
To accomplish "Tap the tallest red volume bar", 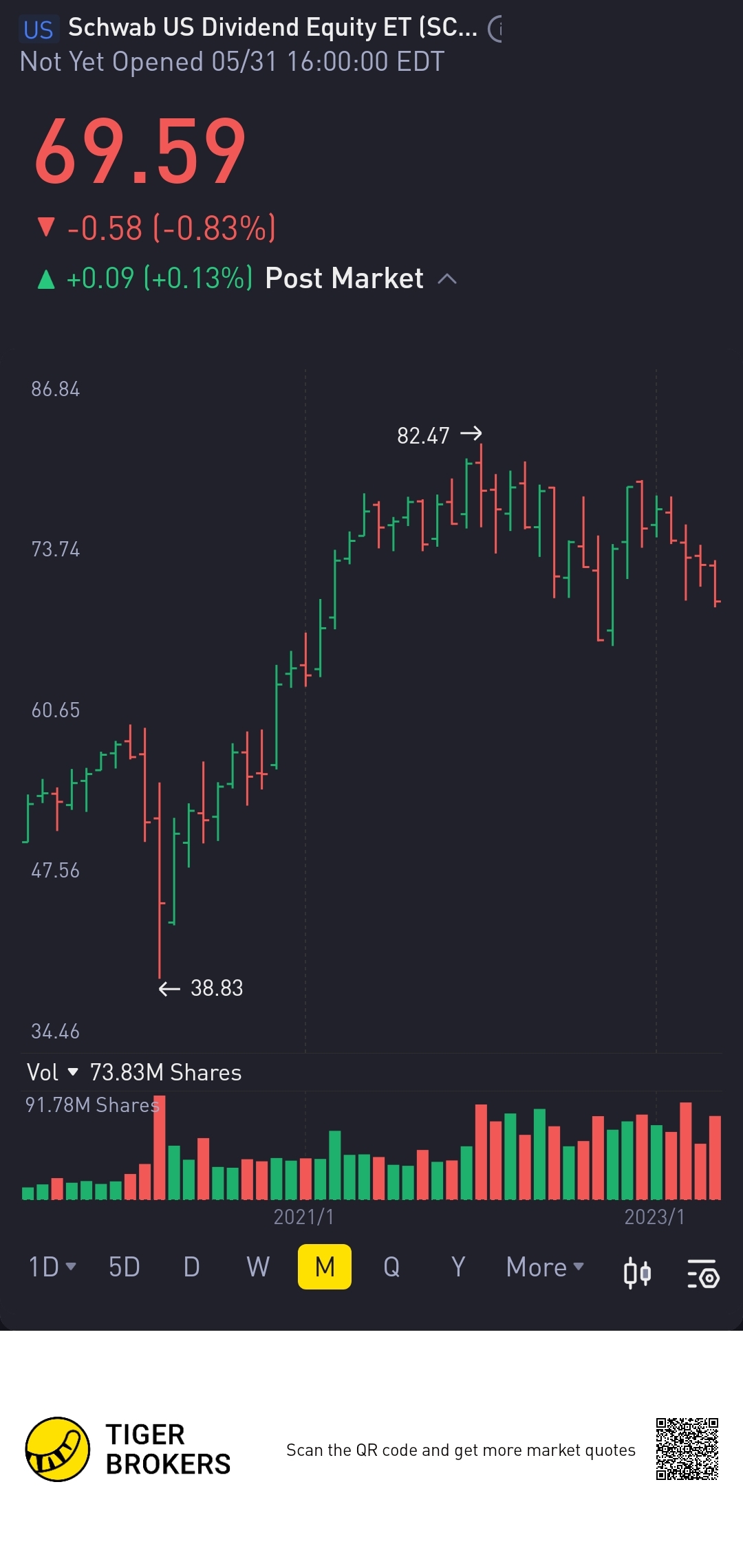I will point(159,1148).
